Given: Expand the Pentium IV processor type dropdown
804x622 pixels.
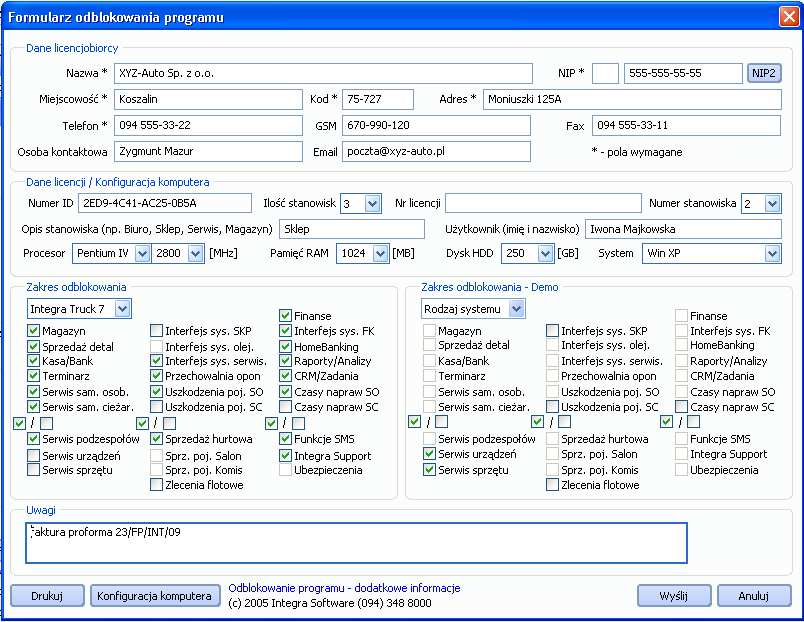Looking at the screenshot, I should 142,253.
